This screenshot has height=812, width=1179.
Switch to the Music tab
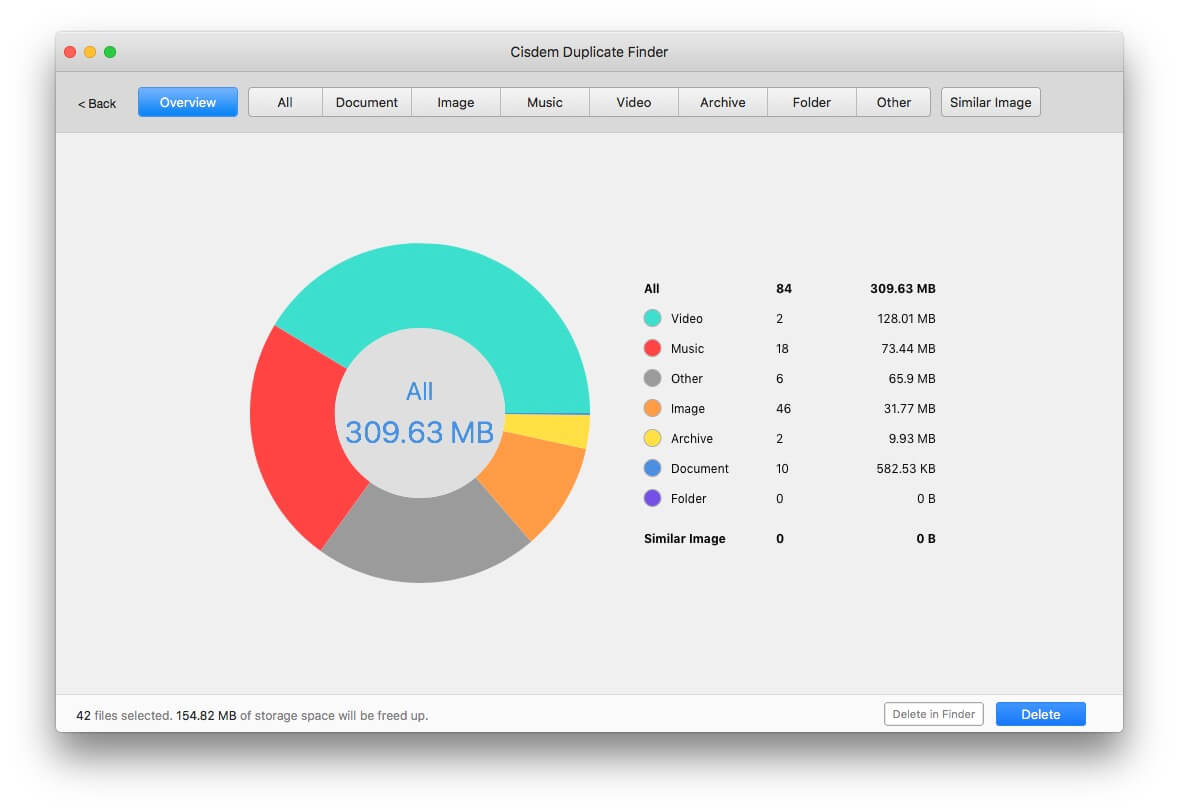pos(545,102)
